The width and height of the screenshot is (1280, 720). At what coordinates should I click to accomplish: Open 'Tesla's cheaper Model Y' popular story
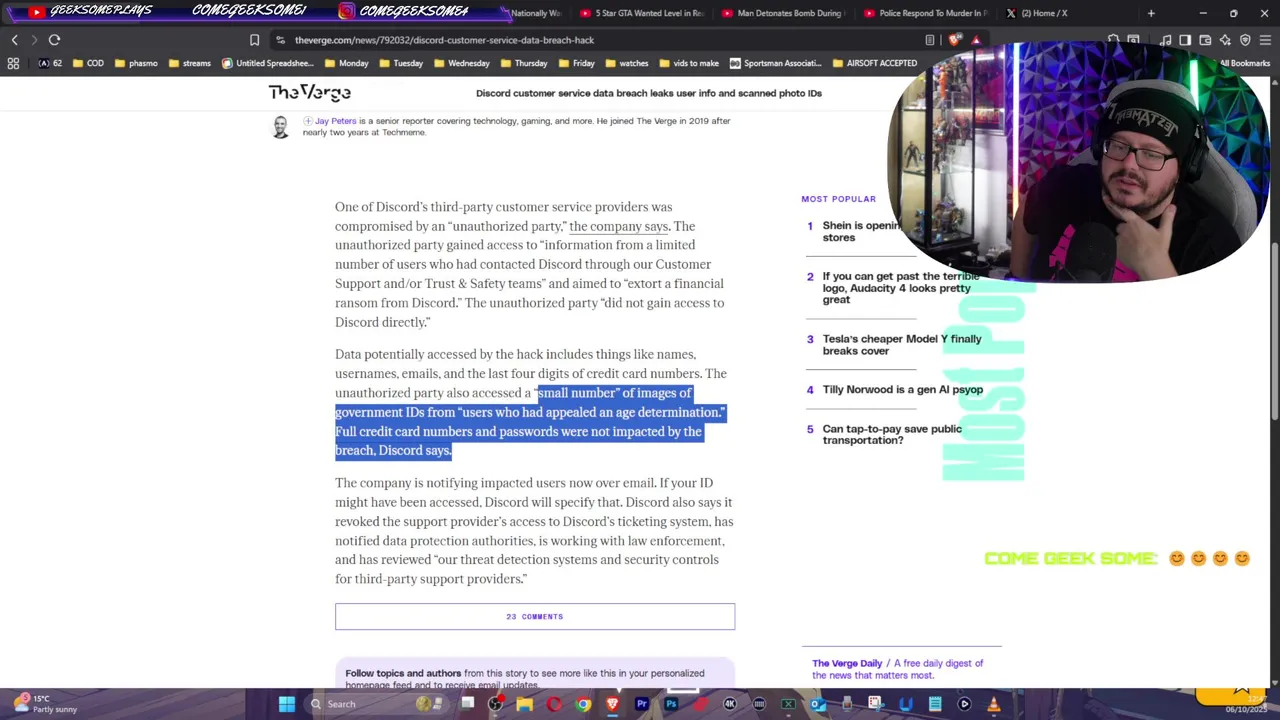click(x=902, y=344)
